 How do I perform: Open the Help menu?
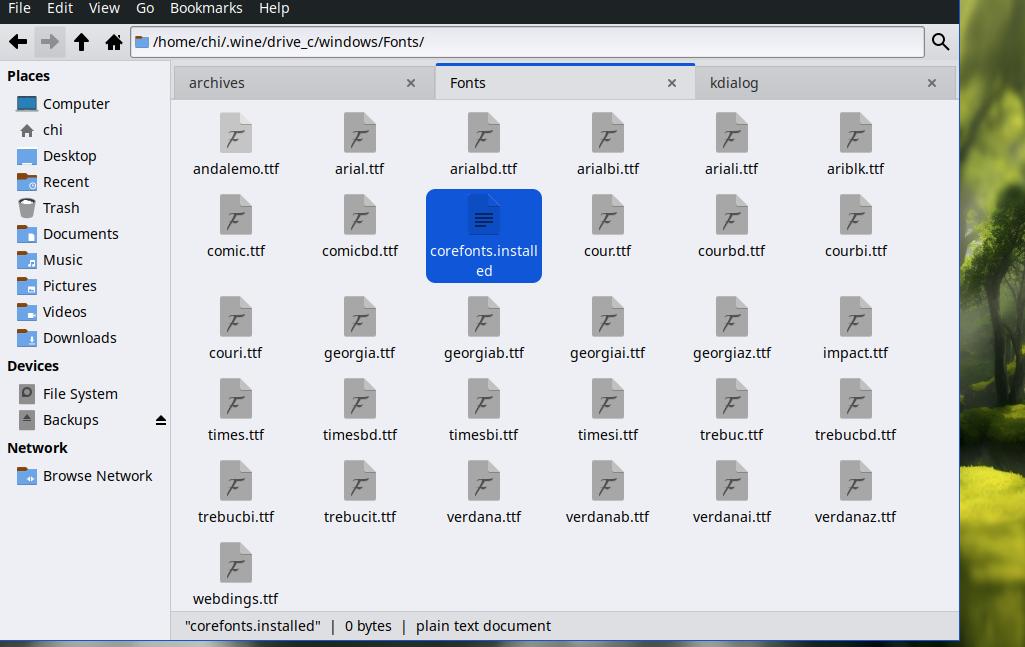click(x=274, y=8)
